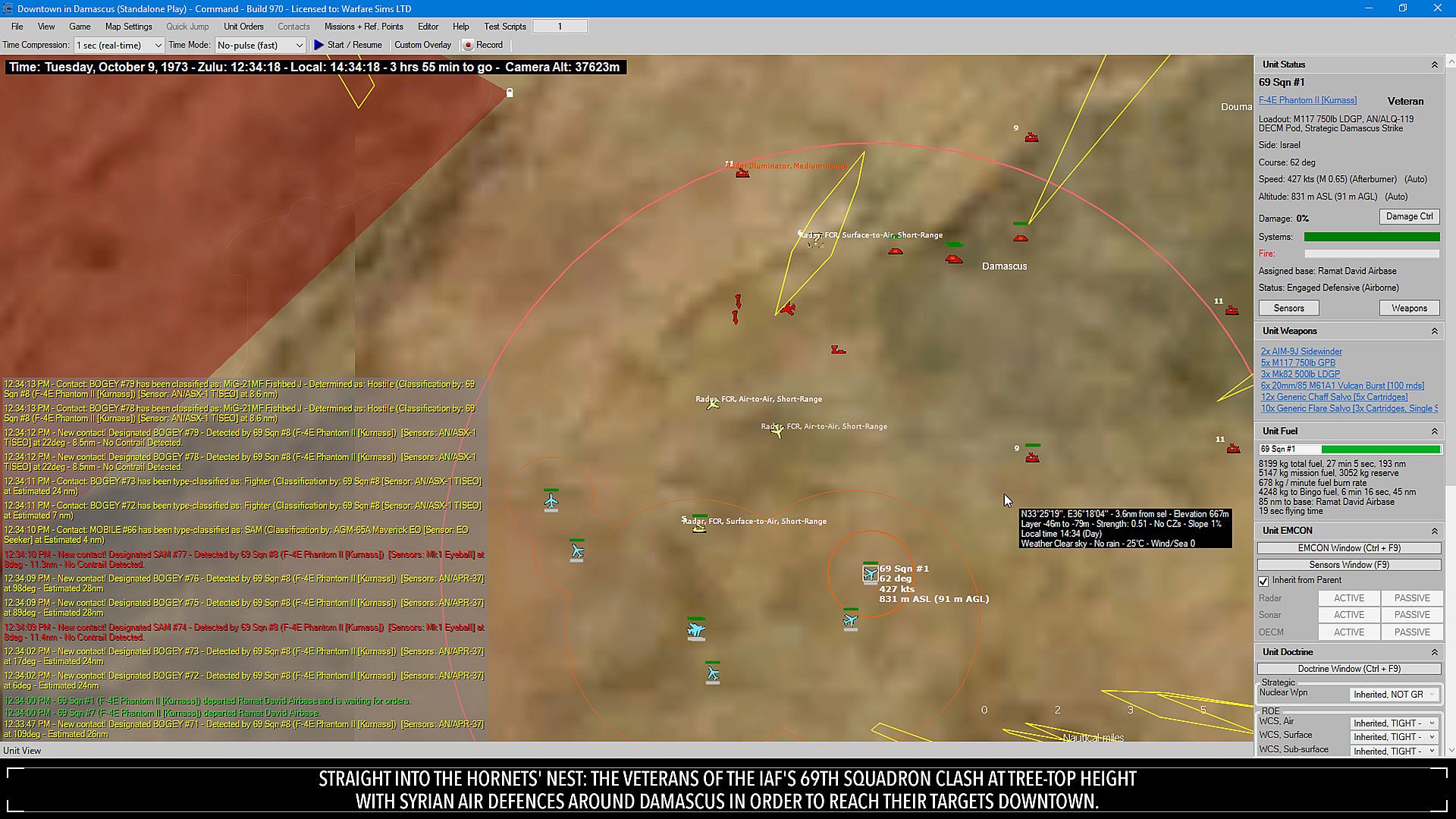Click the Start / Resume play icon
This screenshot has height=819, width=1456.
319,45
